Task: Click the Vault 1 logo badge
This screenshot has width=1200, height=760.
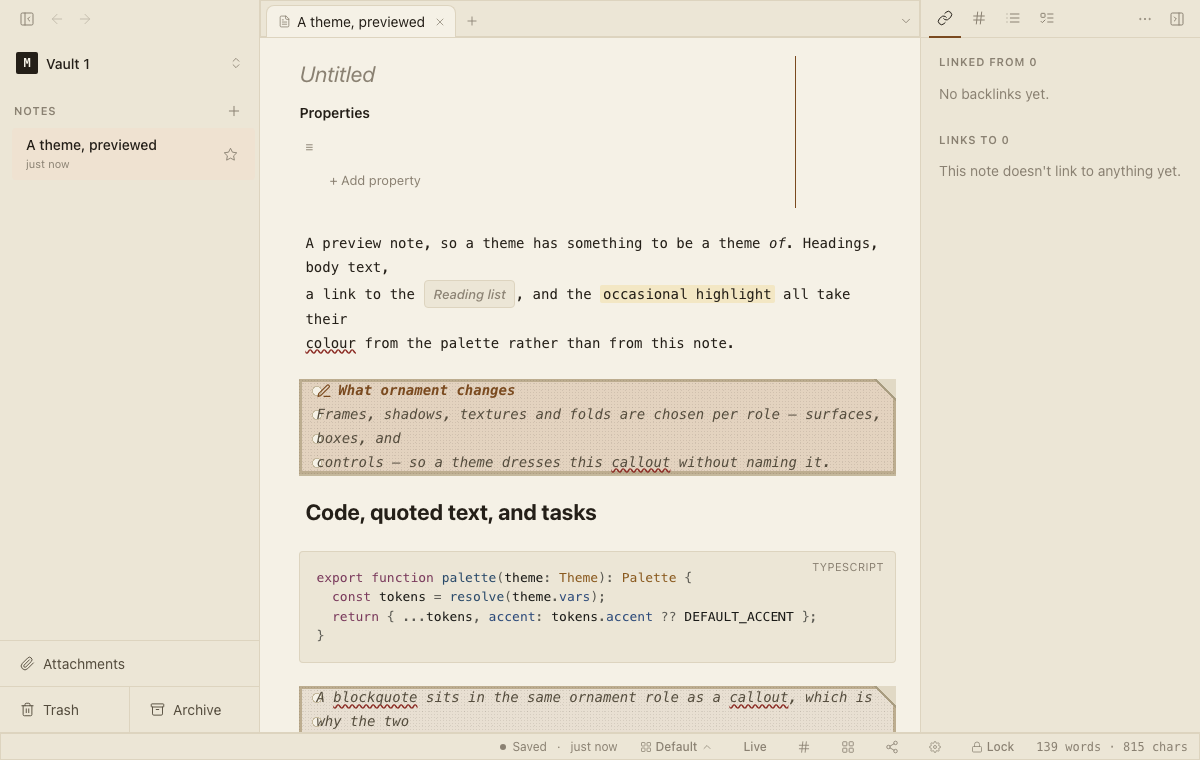Action: 27,63
